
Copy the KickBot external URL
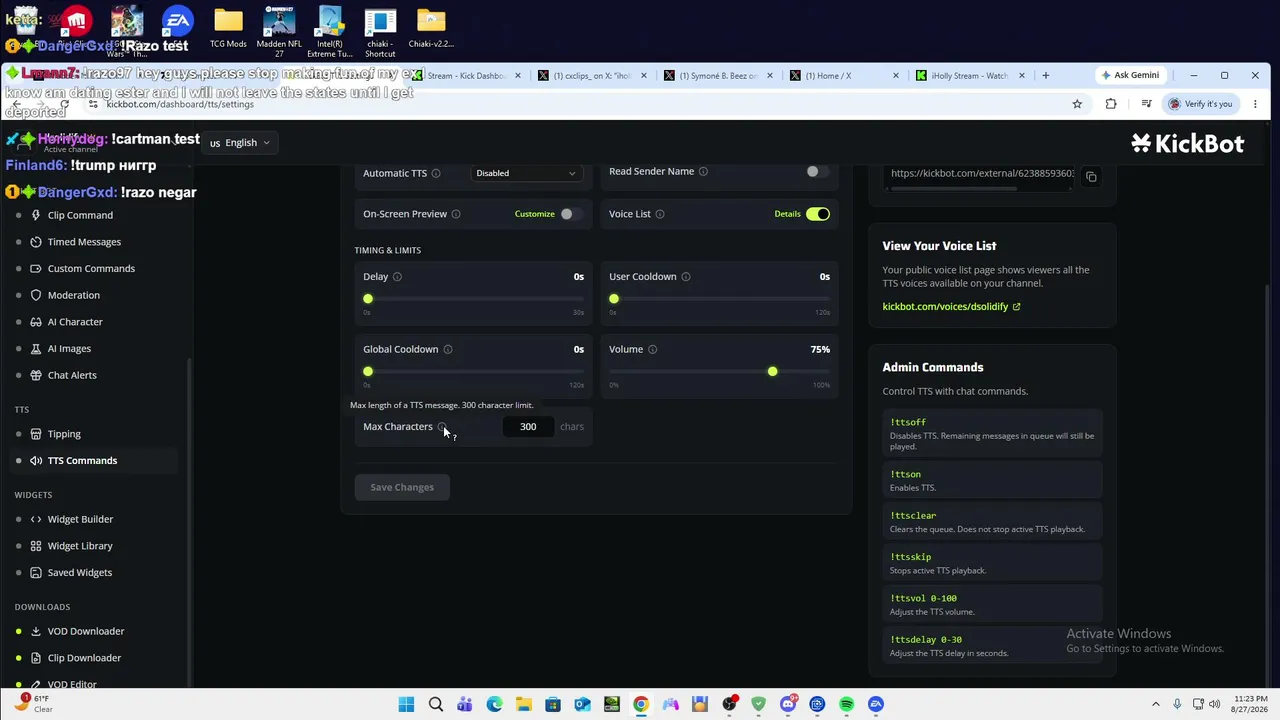[x=1091, y=177]
